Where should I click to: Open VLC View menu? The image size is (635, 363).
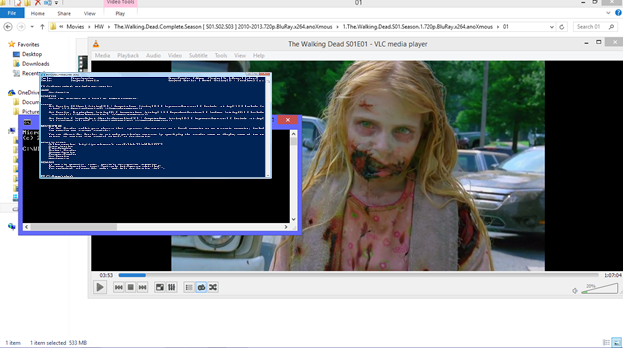[x=240, y=56]
